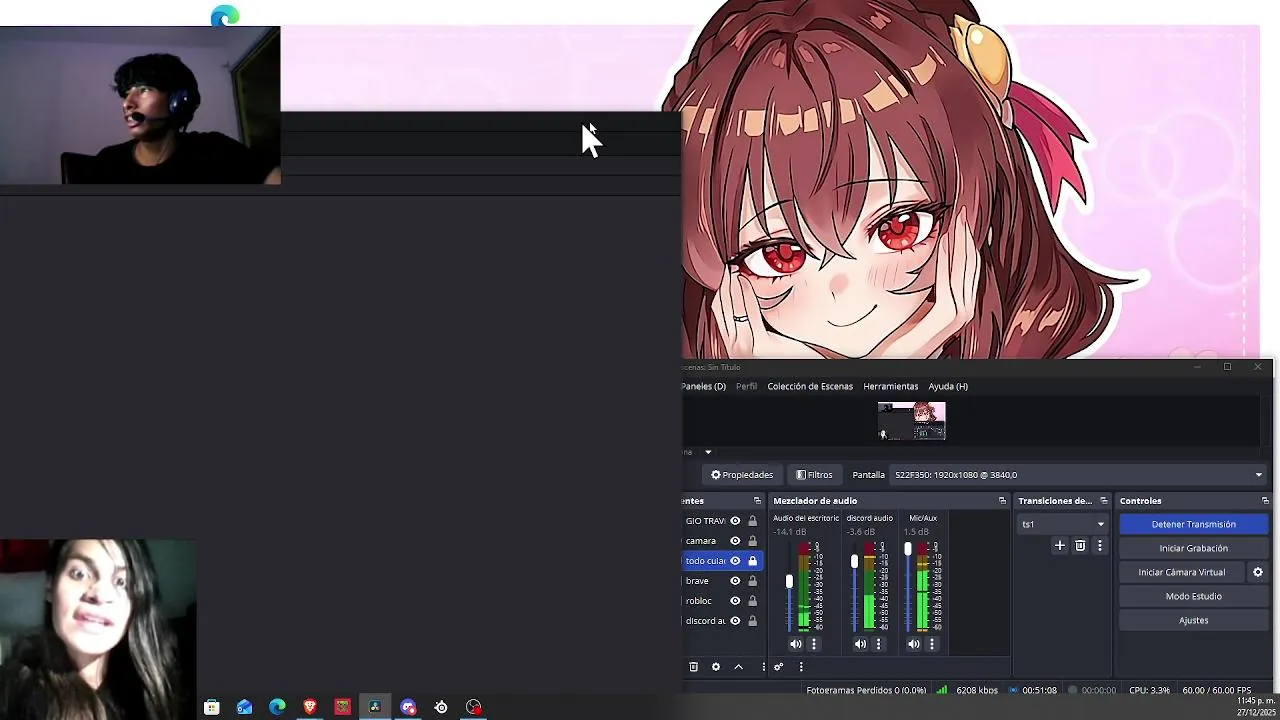The width and height of the screenshot is (1280, 720).
Task: Open options menu for discord audio channel
Action: click(x=878, y=644)
